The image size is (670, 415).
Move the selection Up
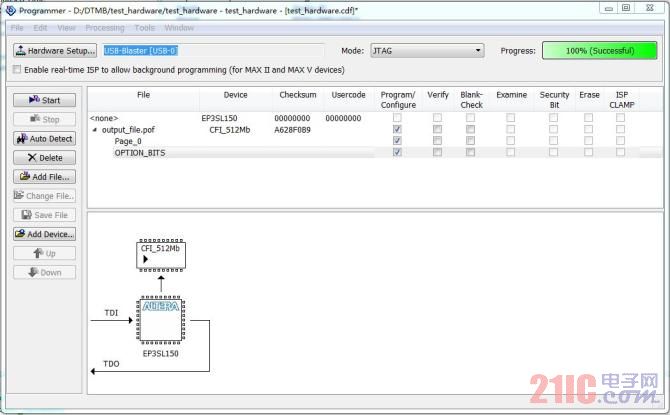pyautogui.click(x=44, y=253)
